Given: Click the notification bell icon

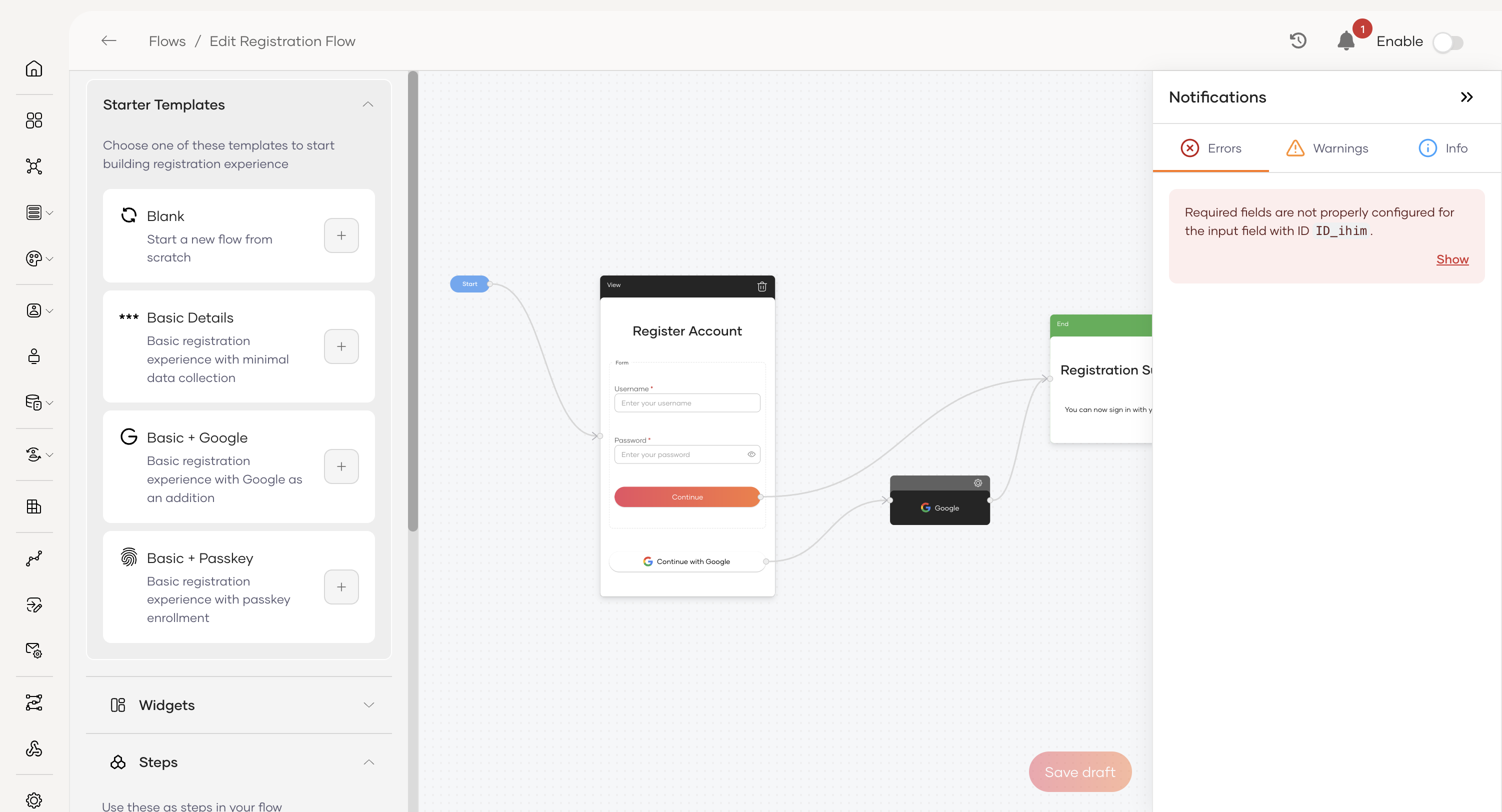Looking at the screenshot, I should coord(1345,41).
